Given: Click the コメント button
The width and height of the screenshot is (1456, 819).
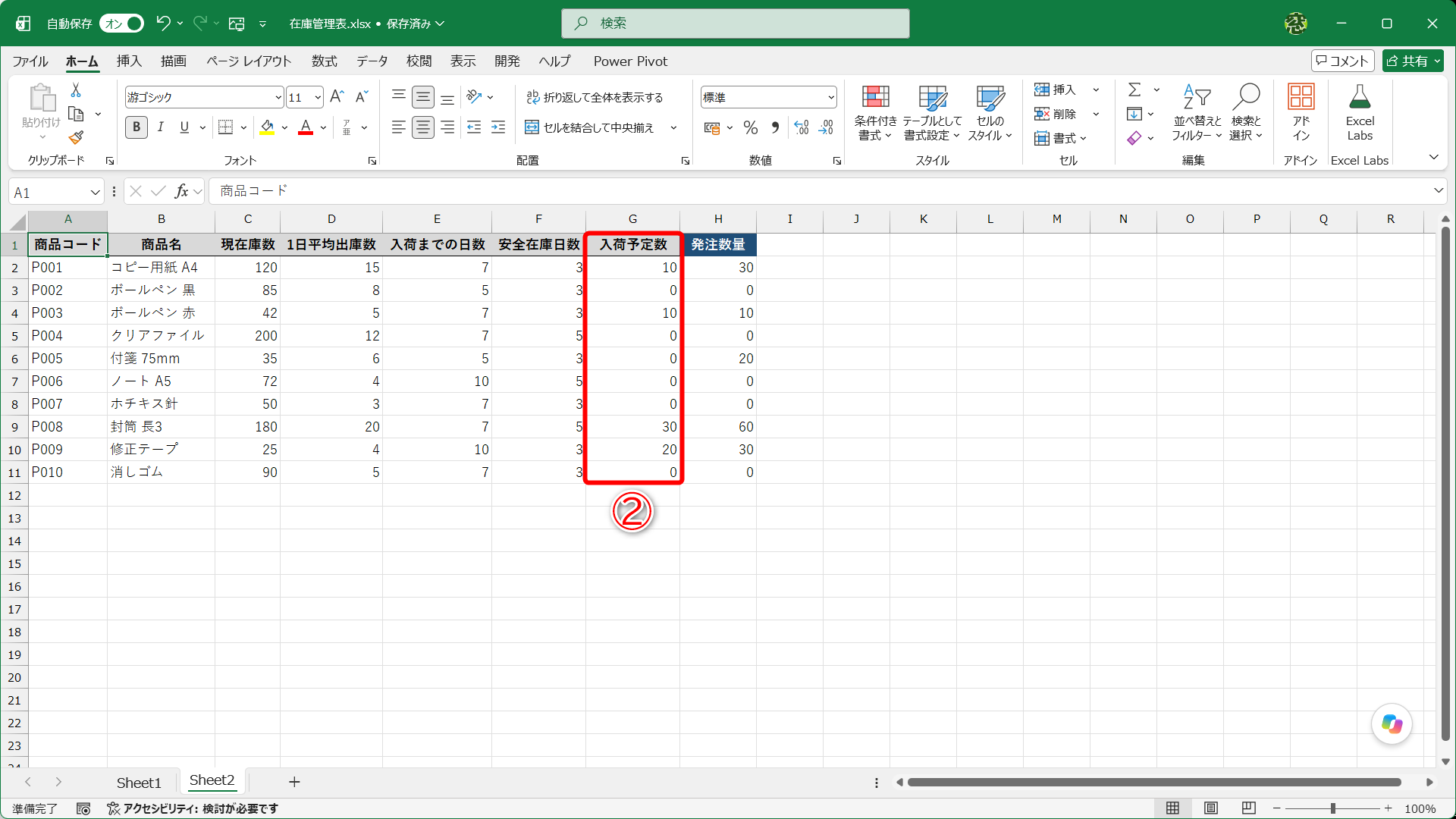Looking at the screenshot, I should tap(1342, 61).
